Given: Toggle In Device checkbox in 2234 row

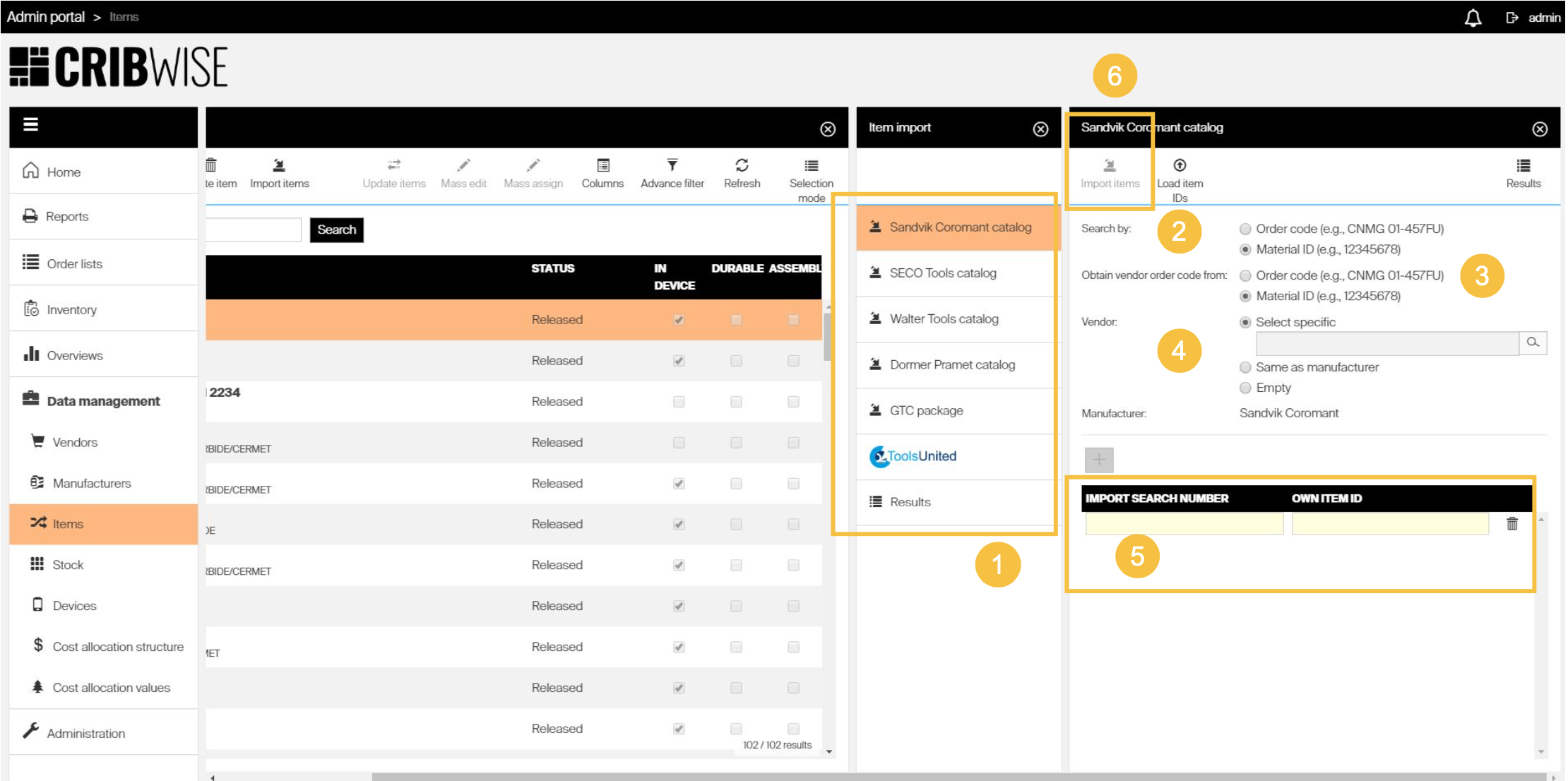Looking at the screenshot, I should (x=679, y=402).
